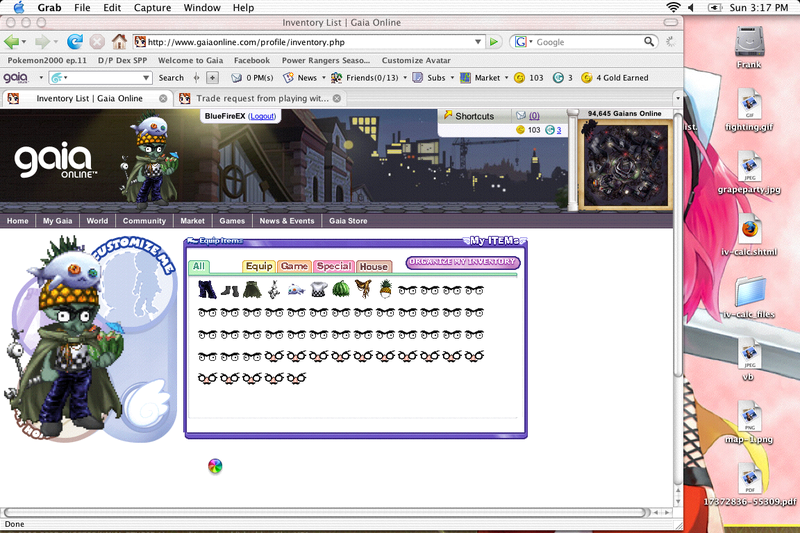The image size is (800, 533).
Task: Open the address bar history dropdown arrow
Action: (x=478, y=42)
